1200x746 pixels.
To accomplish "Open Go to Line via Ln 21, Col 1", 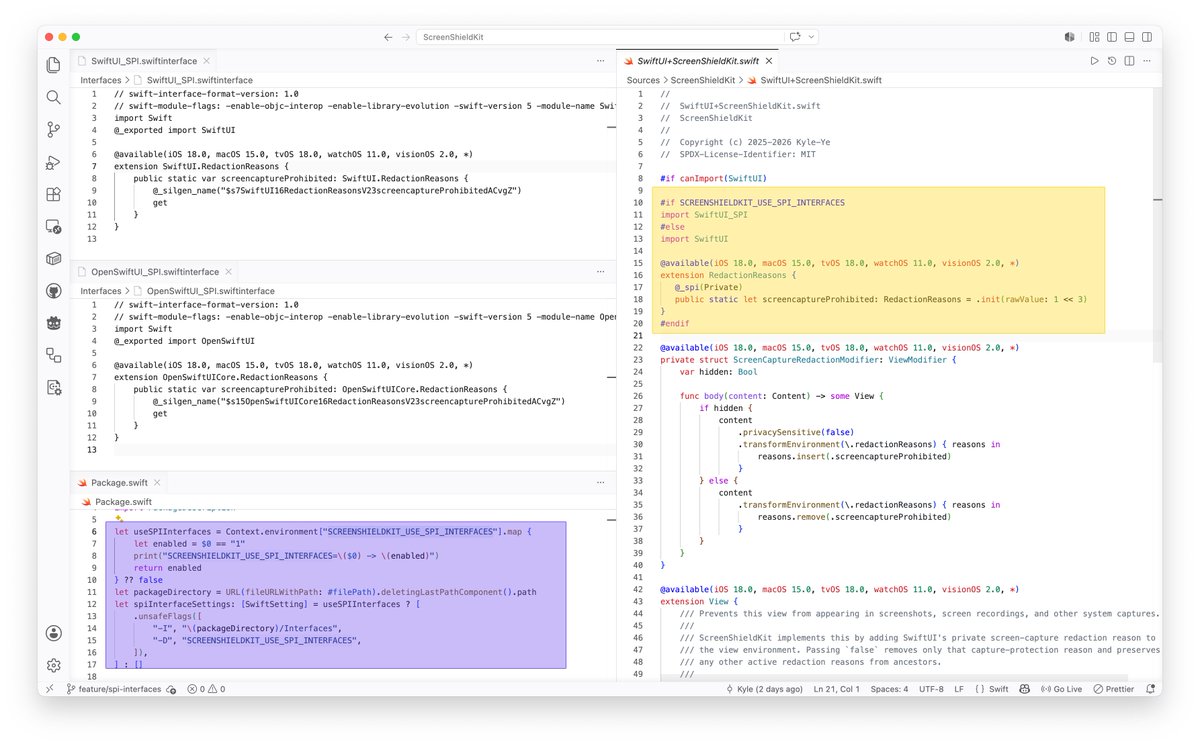I will [838, 688].
